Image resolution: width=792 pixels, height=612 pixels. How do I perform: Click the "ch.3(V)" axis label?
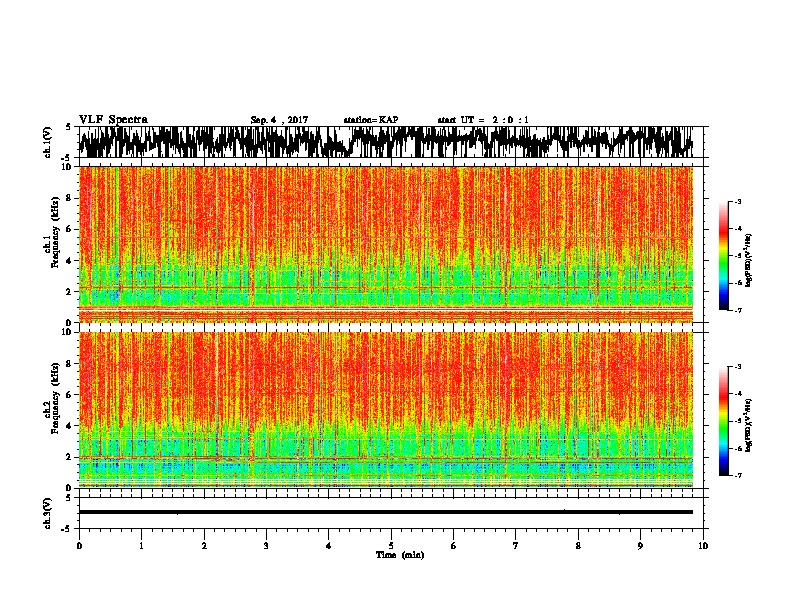pos(48,513)
